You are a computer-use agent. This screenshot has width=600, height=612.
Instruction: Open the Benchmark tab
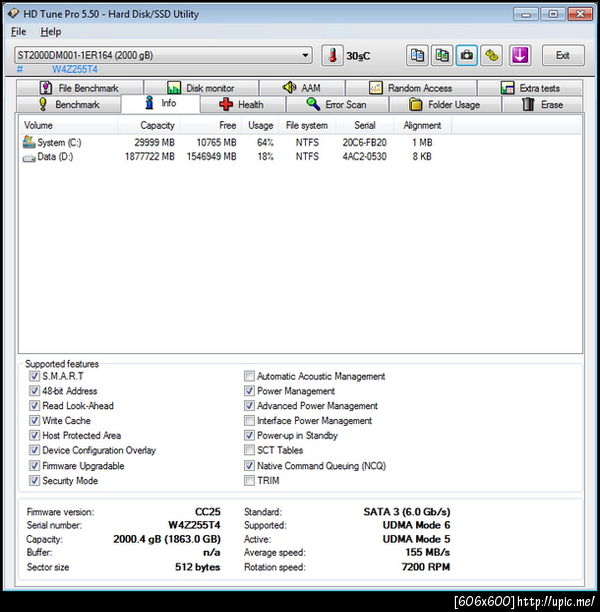(x=69, y=105)
